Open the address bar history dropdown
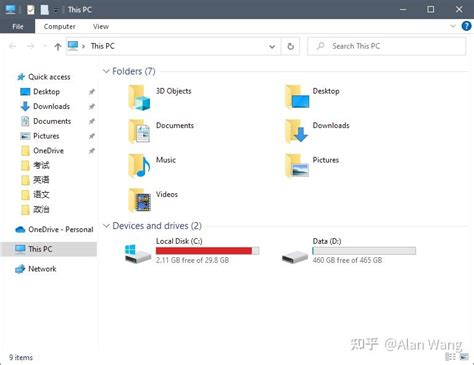This screenshot has width=474, height=365. pos(272,46)
